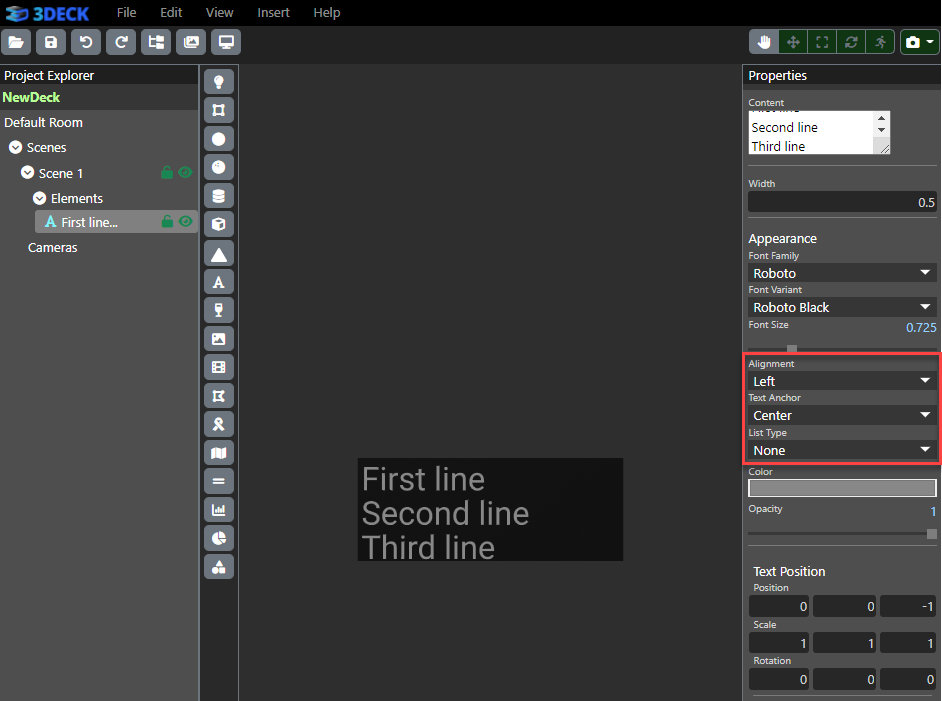Open the Insert menu
The width and height of the screenshot is (942, 701).
point(273,13)
